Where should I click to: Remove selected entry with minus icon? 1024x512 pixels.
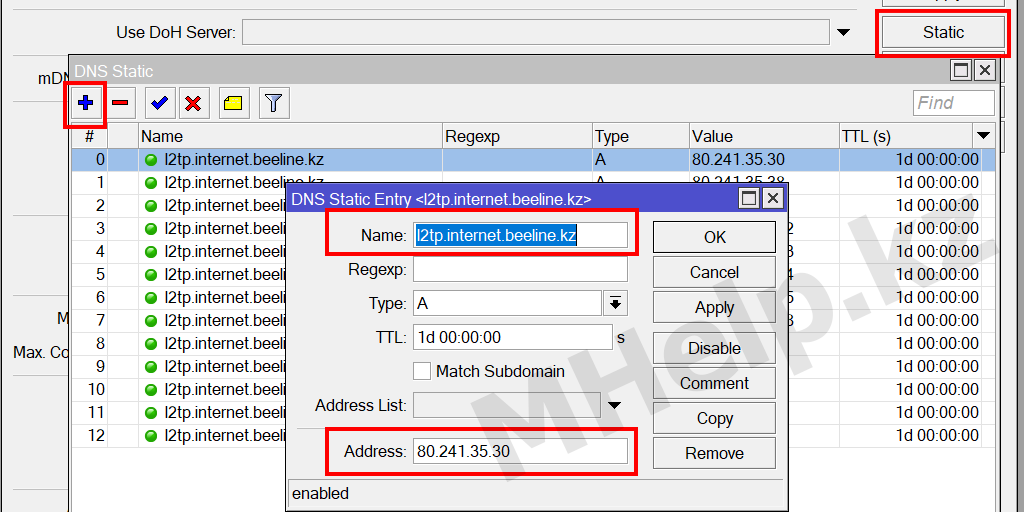point(120,103)
